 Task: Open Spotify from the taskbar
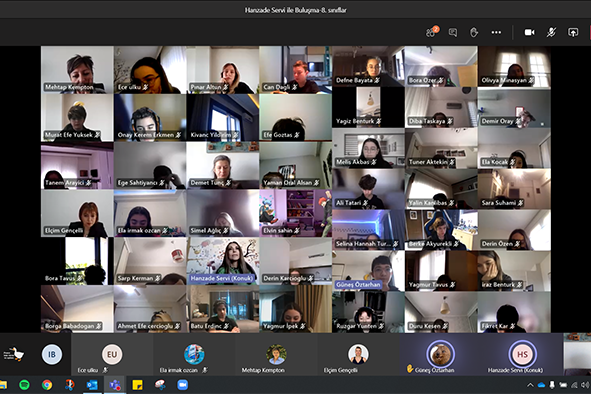pyautogui.click(x=24, y=385)
